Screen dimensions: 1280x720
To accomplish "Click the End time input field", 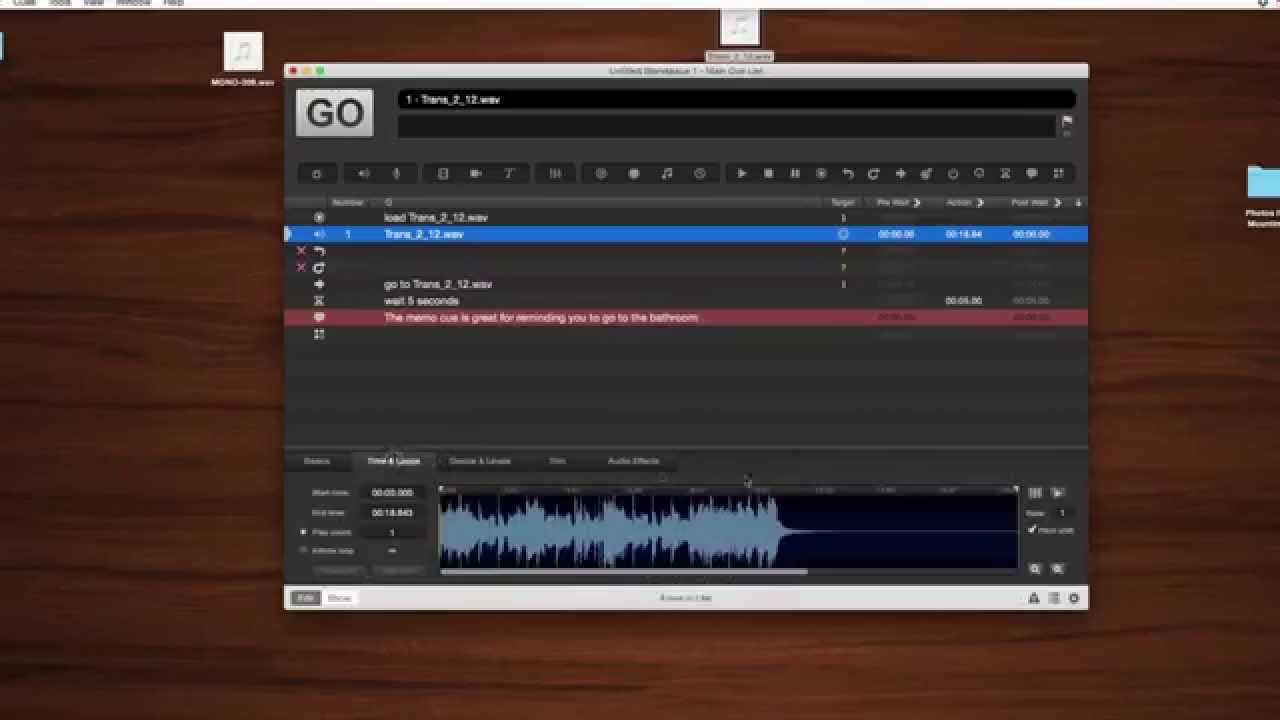I will point(392,512).
